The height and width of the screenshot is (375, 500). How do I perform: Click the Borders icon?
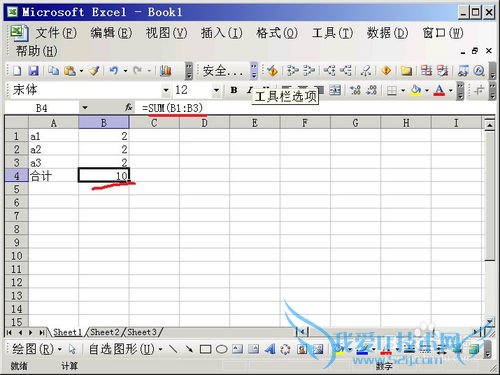[392, 90]
